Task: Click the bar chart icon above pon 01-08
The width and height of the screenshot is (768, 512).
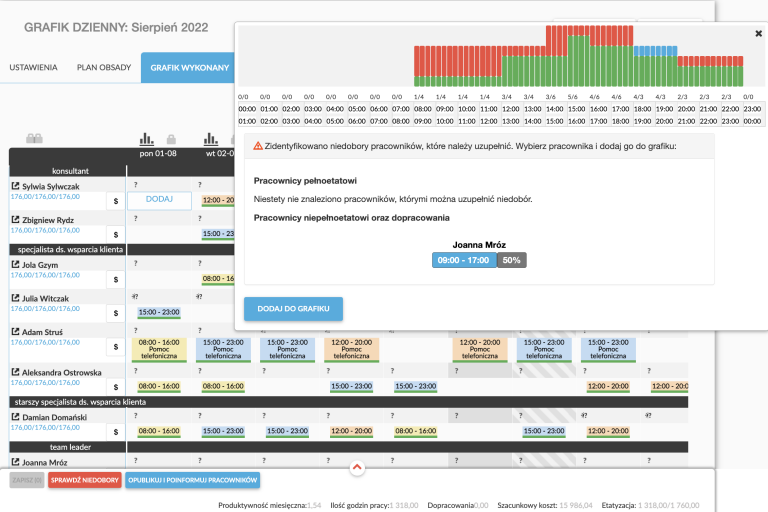Action: pyautogui.click(x=147, y=139)
